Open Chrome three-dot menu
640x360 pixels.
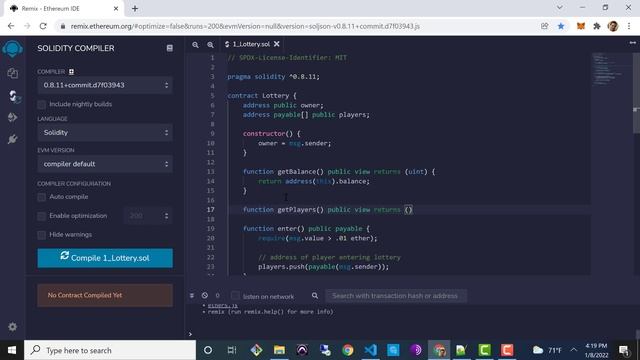629,26
